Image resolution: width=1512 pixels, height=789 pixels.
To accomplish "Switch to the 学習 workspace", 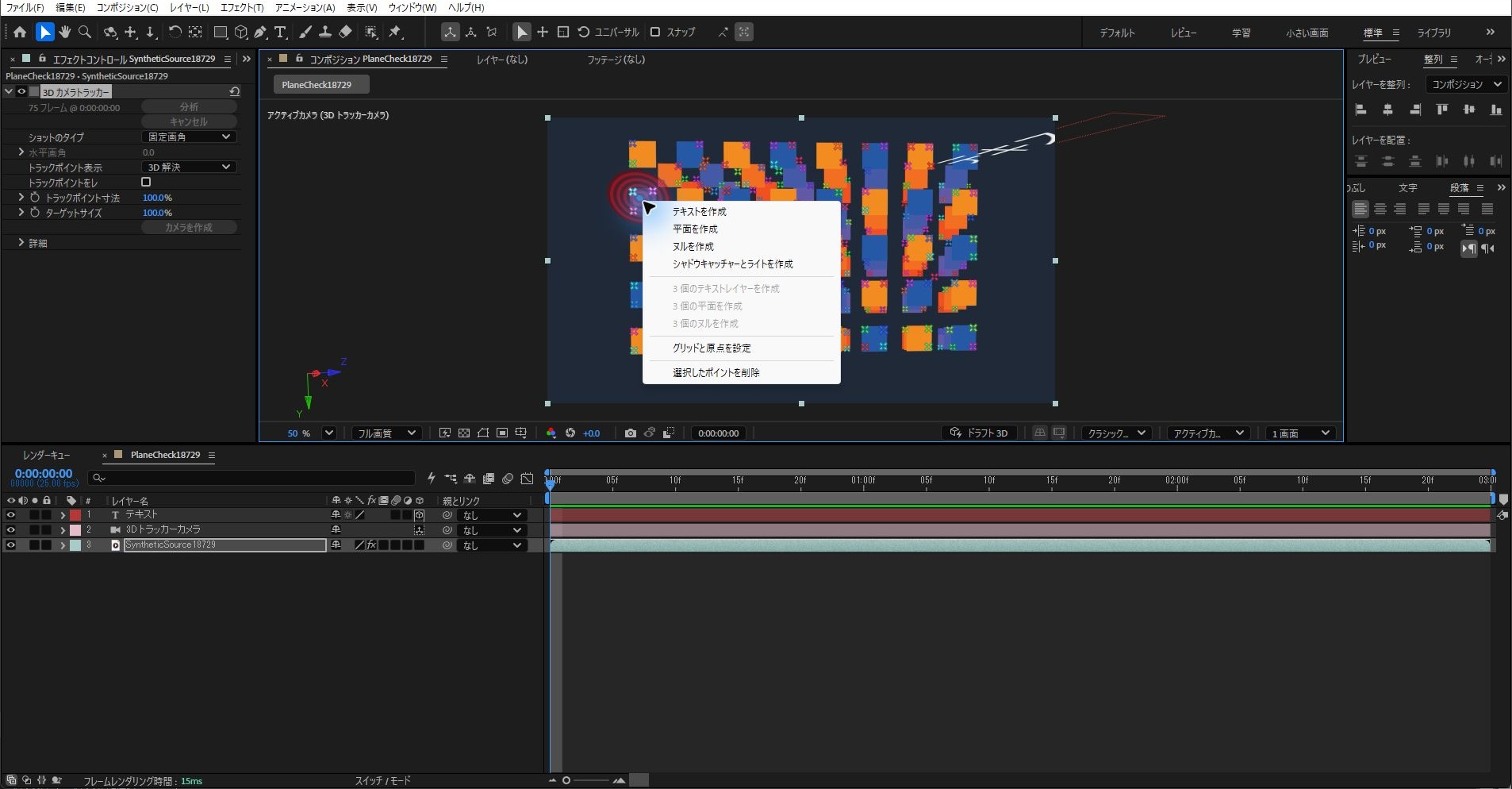I will pyautogui.click(x=1241, y=33).
